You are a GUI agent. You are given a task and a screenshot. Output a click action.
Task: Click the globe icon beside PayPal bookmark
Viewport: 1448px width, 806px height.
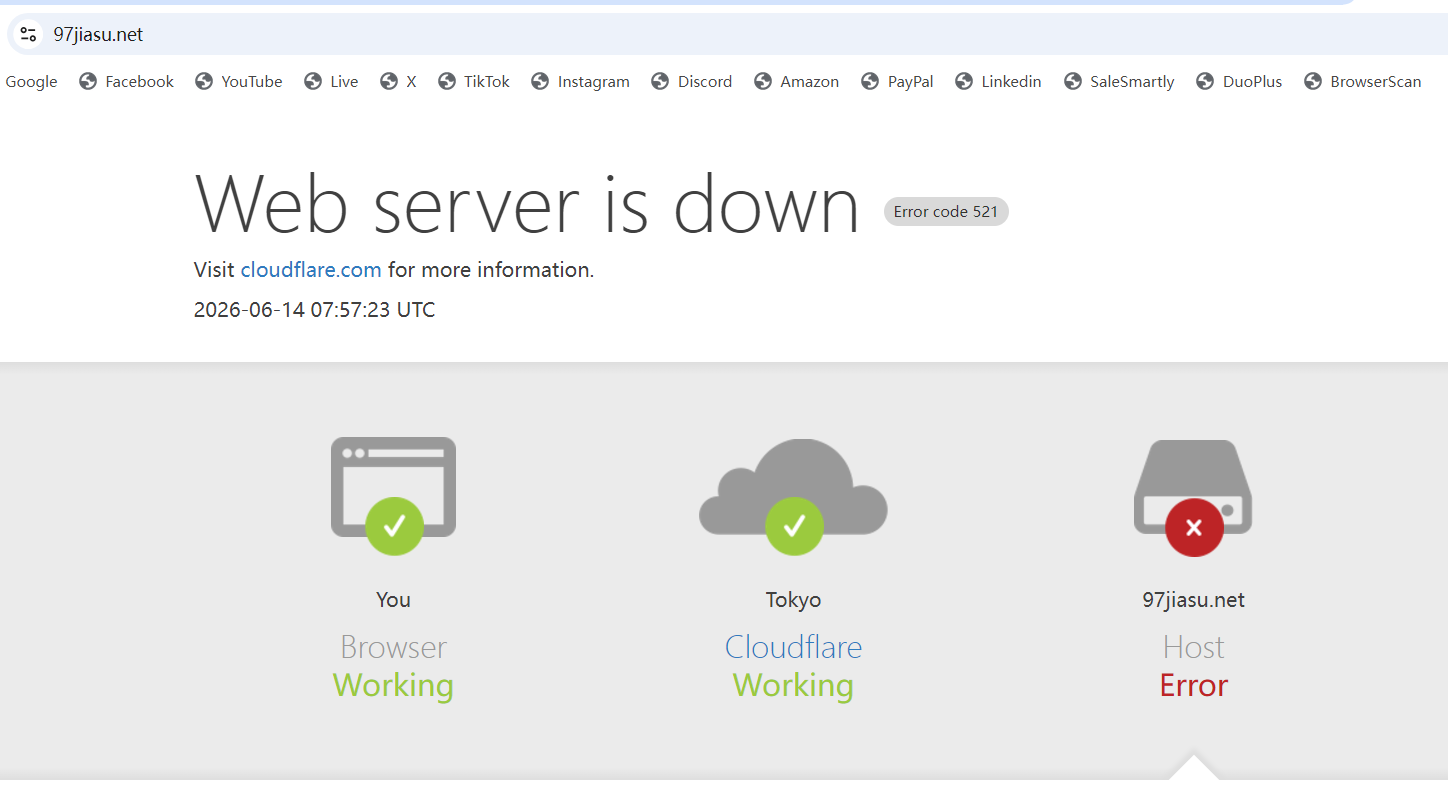click(870, 82)
